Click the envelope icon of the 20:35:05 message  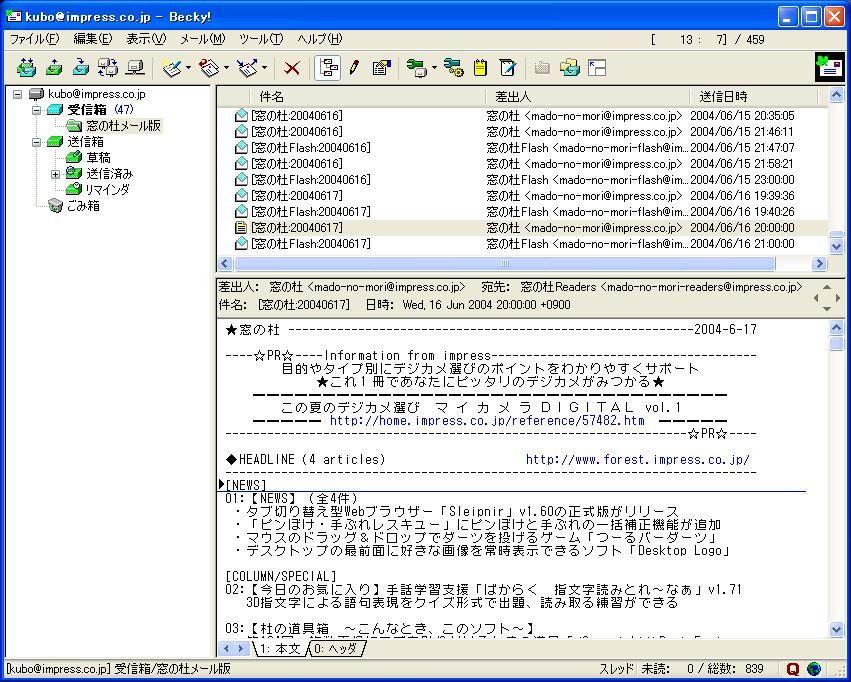point(241,116)
